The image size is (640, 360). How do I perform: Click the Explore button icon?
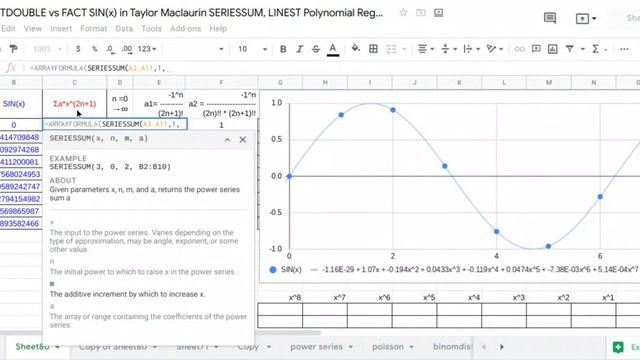pos(618,347)
